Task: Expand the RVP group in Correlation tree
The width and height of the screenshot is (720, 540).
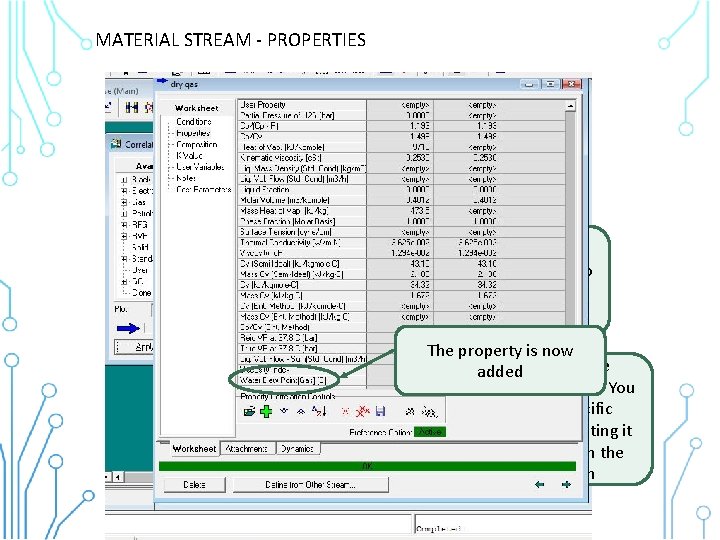Action: pyautogui.click(x=124, y=236)
